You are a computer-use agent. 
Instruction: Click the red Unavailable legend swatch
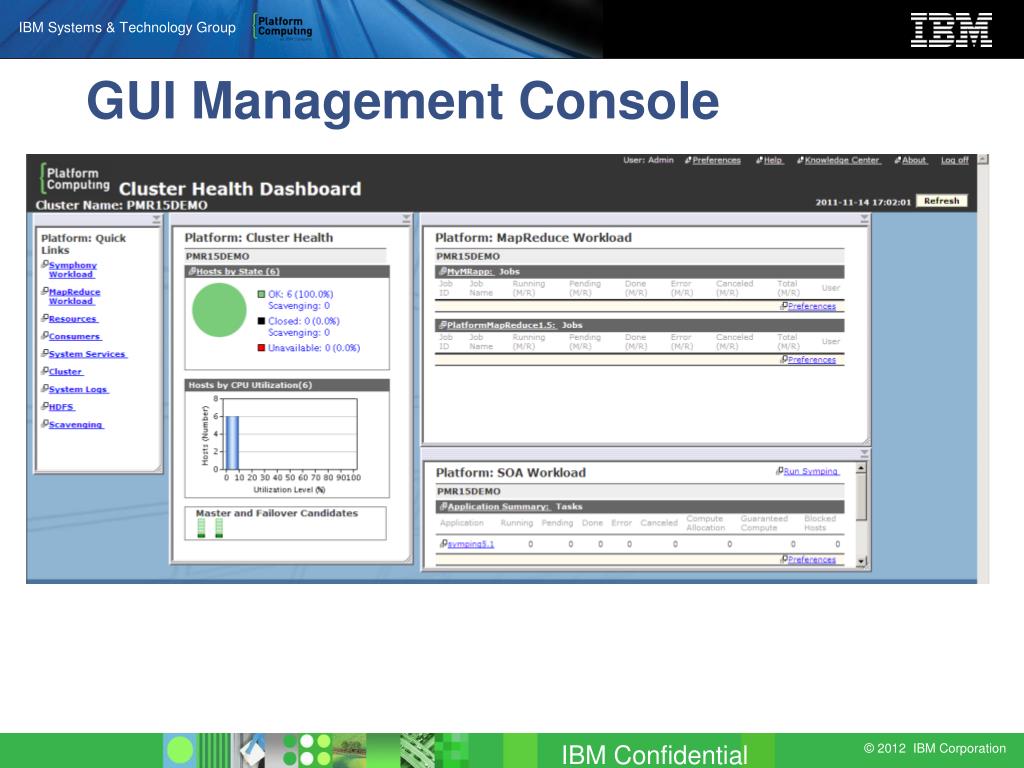point(261,348)
